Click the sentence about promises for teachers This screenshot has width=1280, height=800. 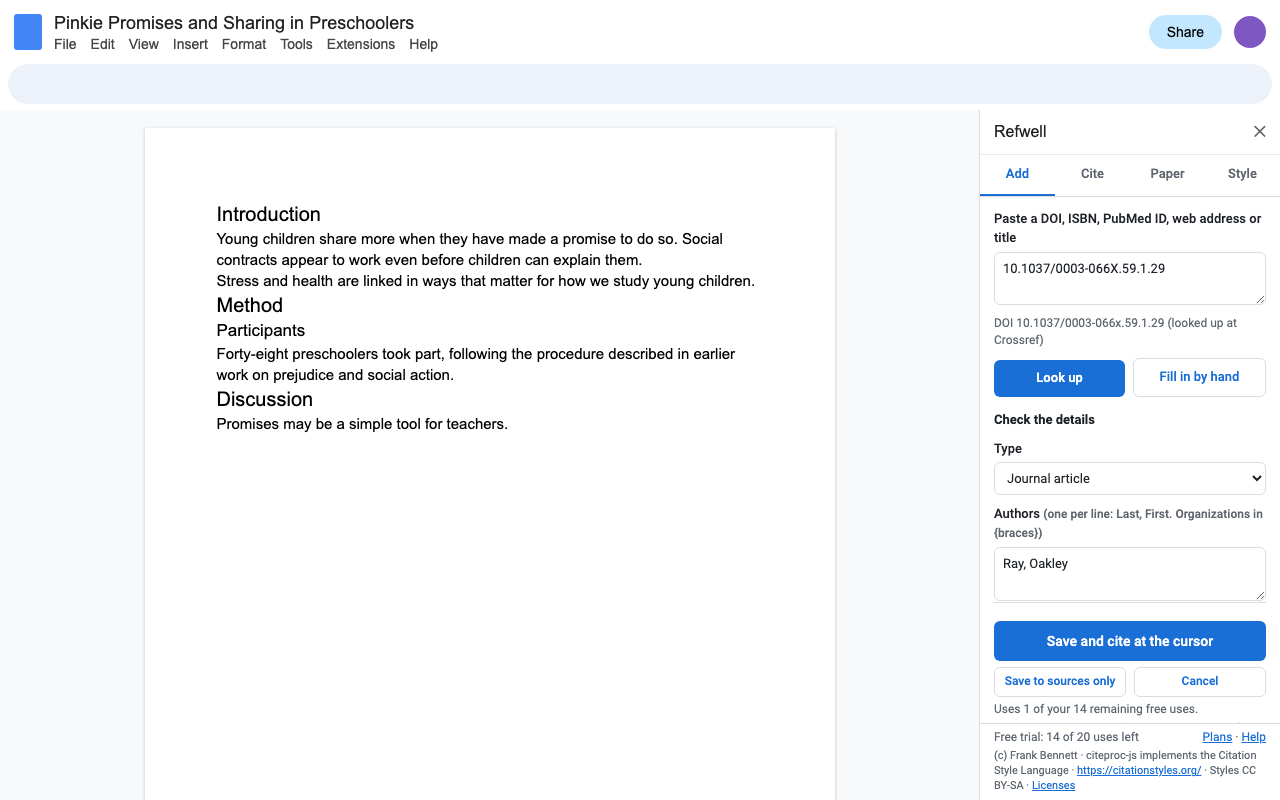pos(362,424)
